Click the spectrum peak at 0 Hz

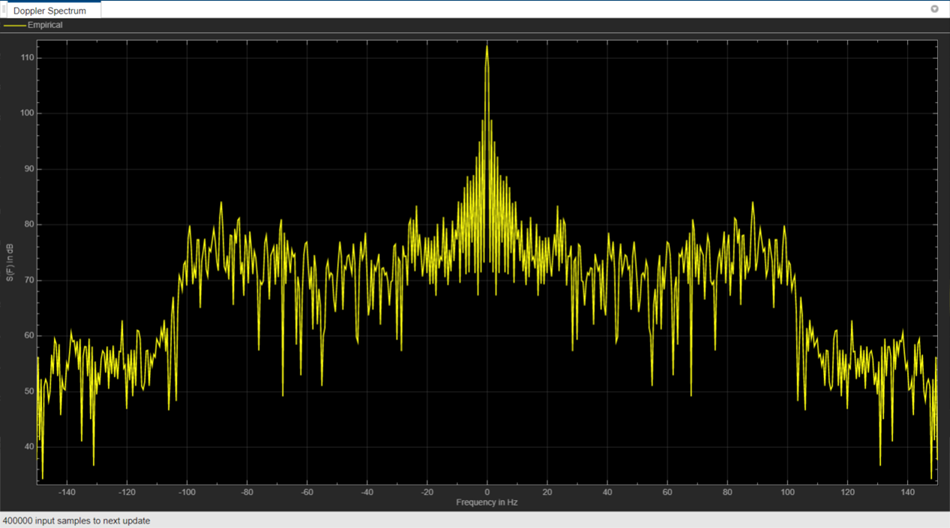(487, 47)
